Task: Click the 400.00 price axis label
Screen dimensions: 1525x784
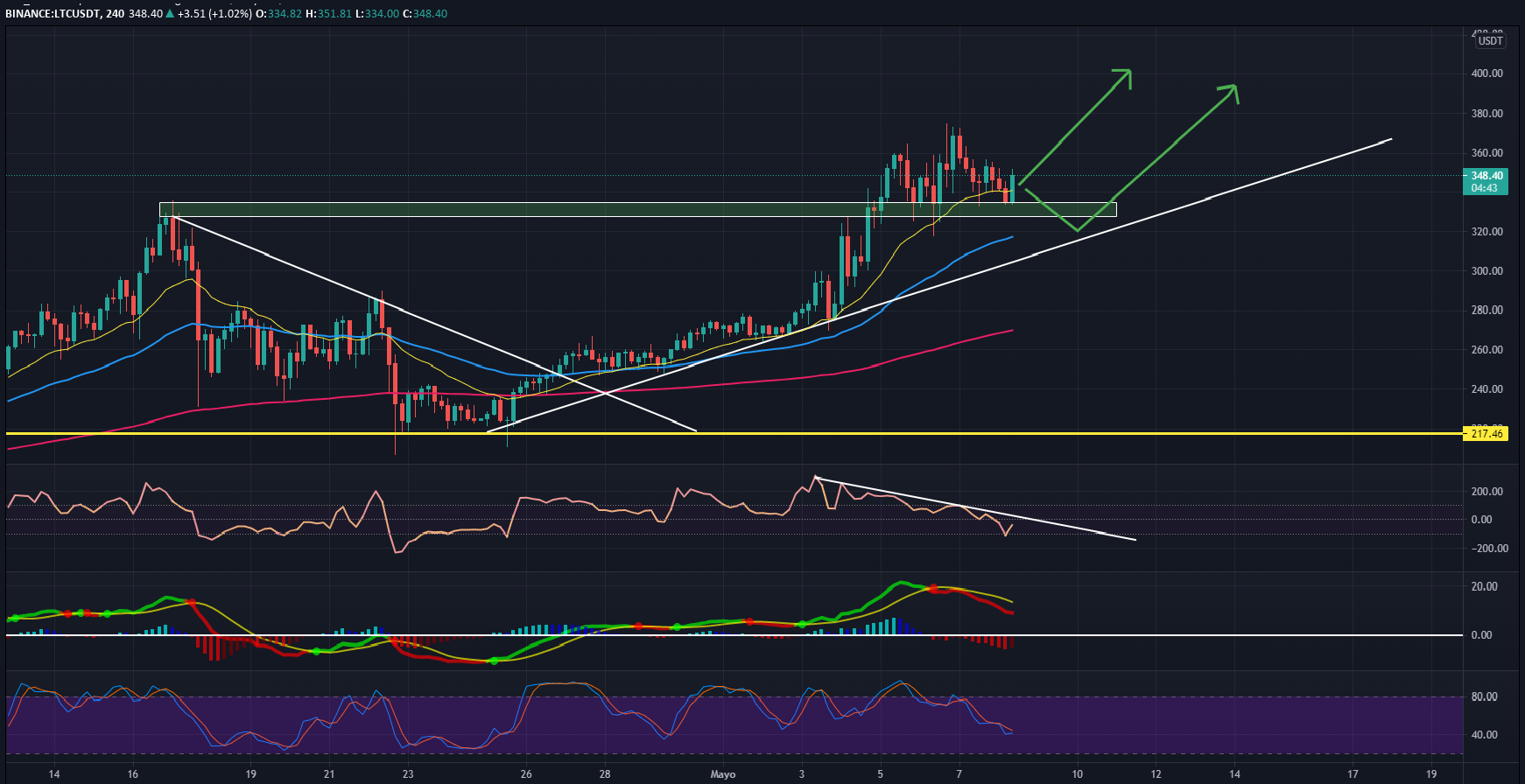Action: [1487, 73]
